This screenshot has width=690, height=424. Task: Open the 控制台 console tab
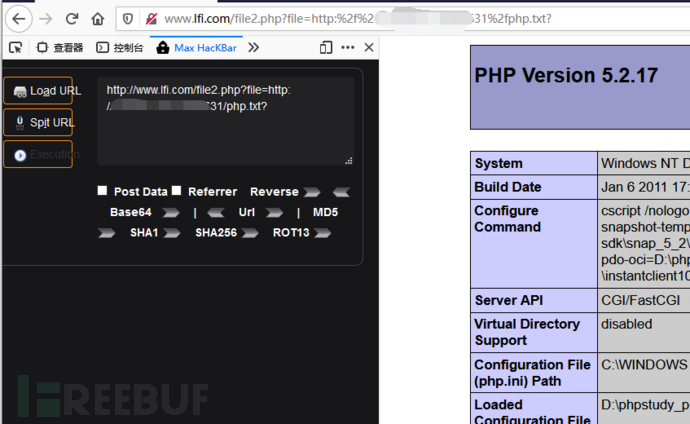pos(120,48)
